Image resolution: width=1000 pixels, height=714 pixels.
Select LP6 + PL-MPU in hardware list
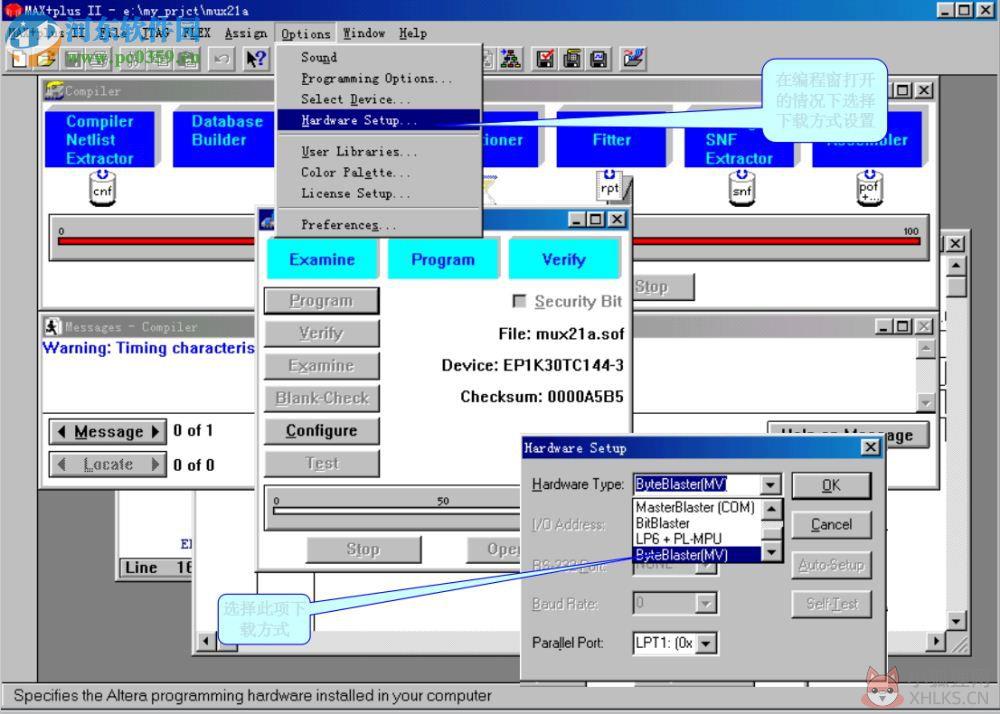pyautogui.click(x=695, y=539)
